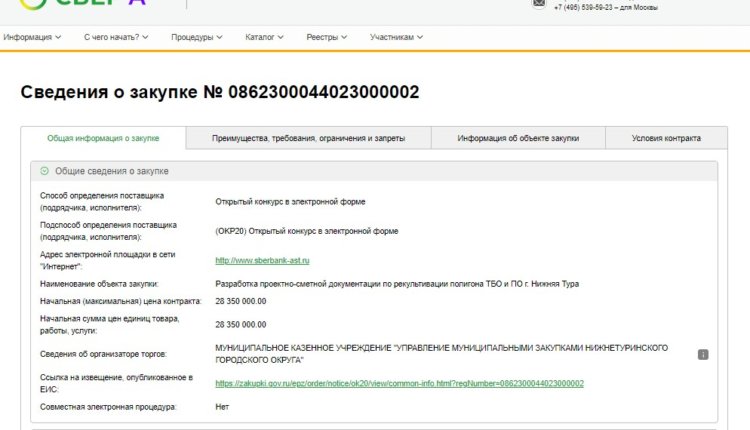
Task: Expand the 'Каталог' menu
Action: tap(266, 38)
